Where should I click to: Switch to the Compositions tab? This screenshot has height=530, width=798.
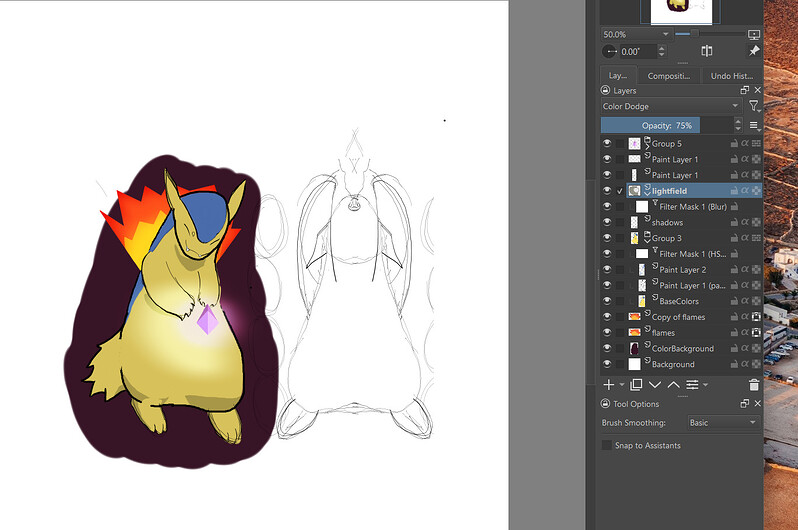(669, 75)
